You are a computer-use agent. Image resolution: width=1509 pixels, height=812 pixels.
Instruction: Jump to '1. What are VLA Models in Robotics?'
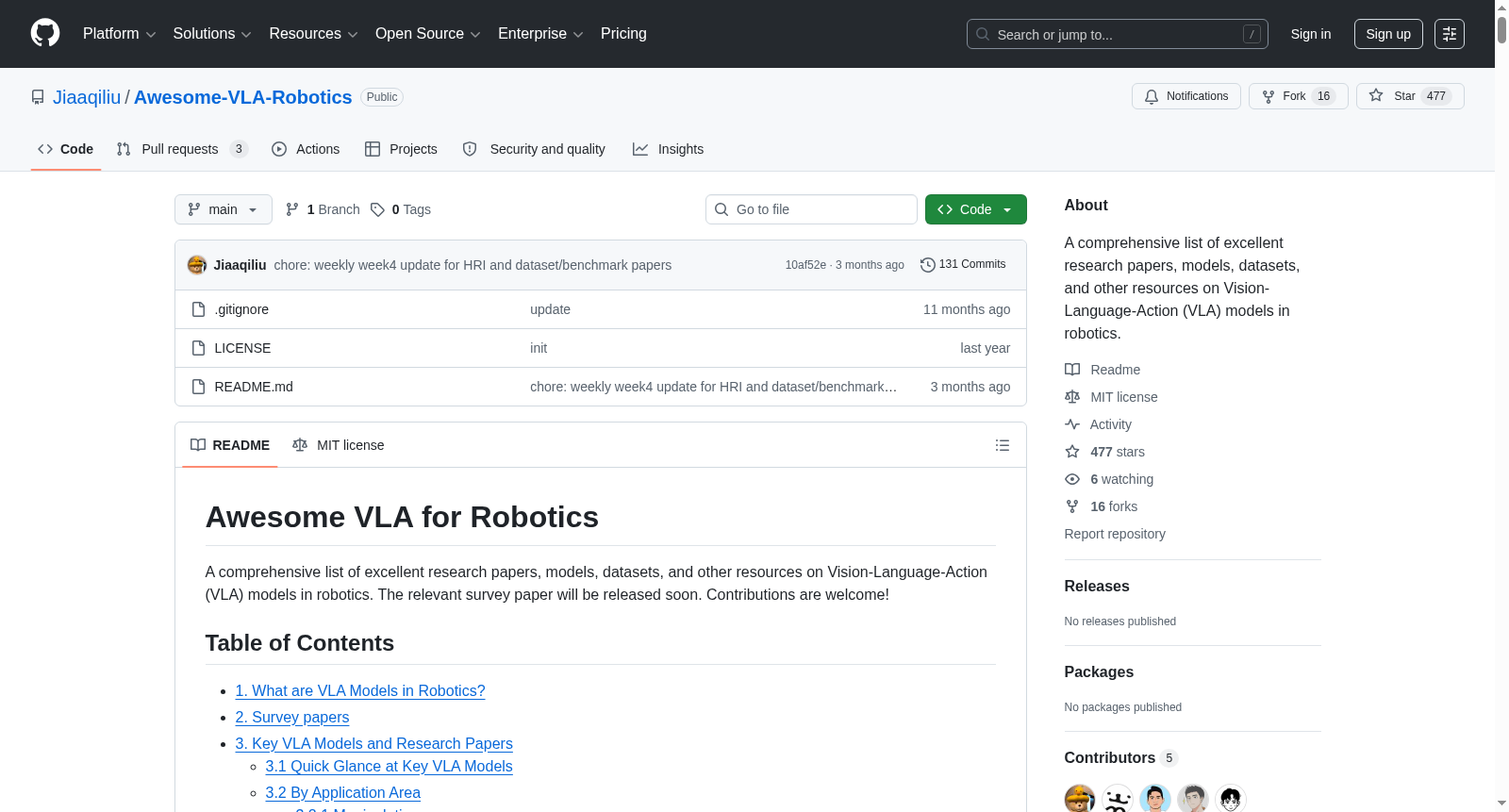point(360,690)
